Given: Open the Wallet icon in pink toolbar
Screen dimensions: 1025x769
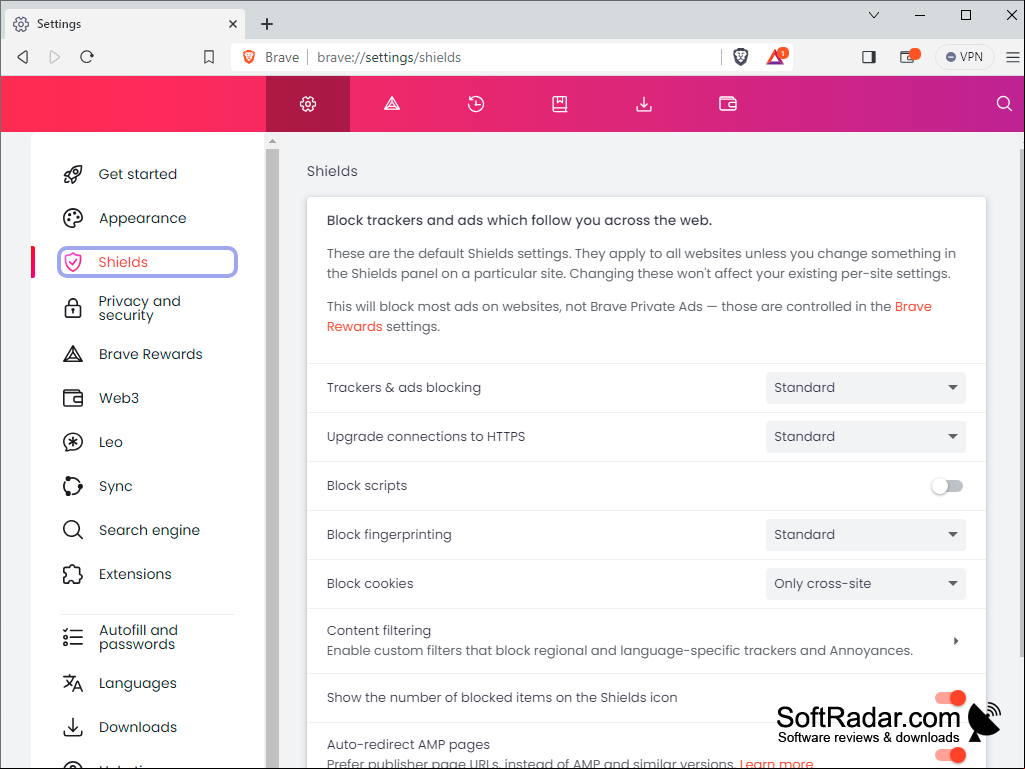Looking at the screenshot, I should [x=728, y=104].
